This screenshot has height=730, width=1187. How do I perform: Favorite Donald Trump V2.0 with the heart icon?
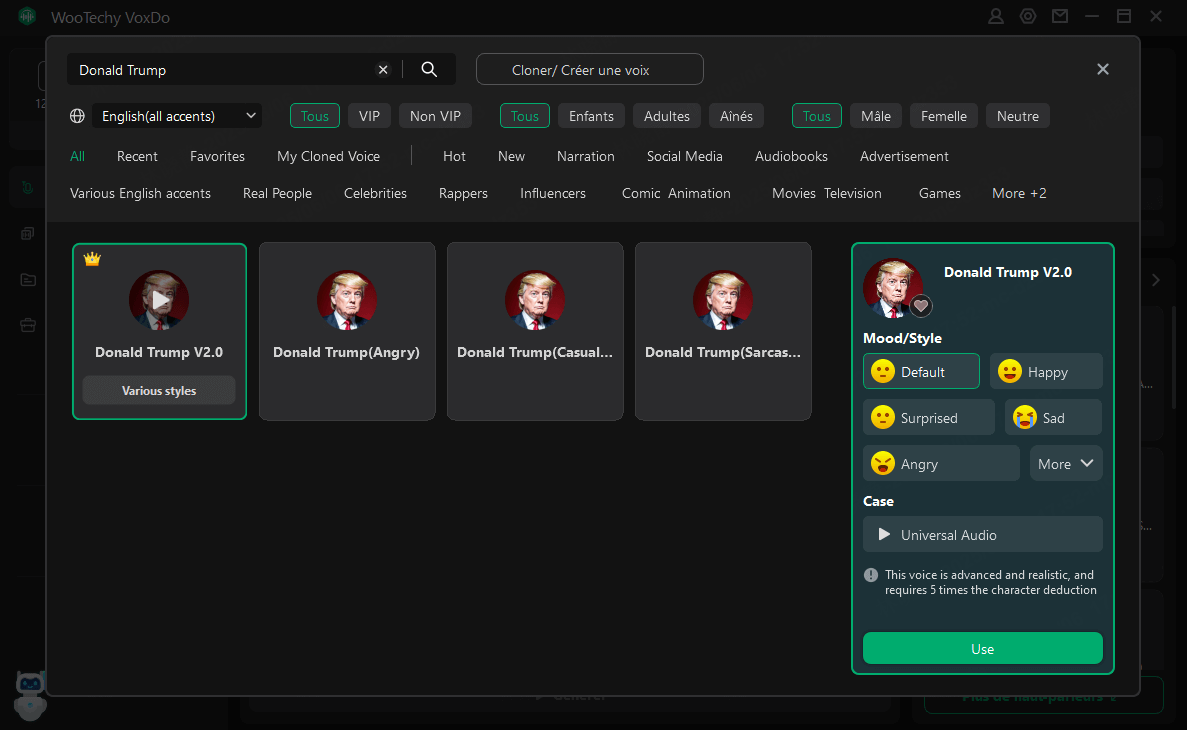(921, 305)
